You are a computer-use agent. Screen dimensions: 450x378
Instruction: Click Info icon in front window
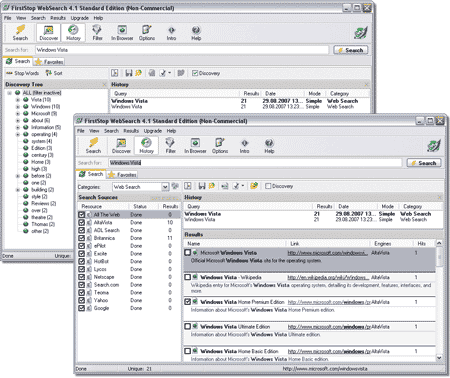click(244, 146)
